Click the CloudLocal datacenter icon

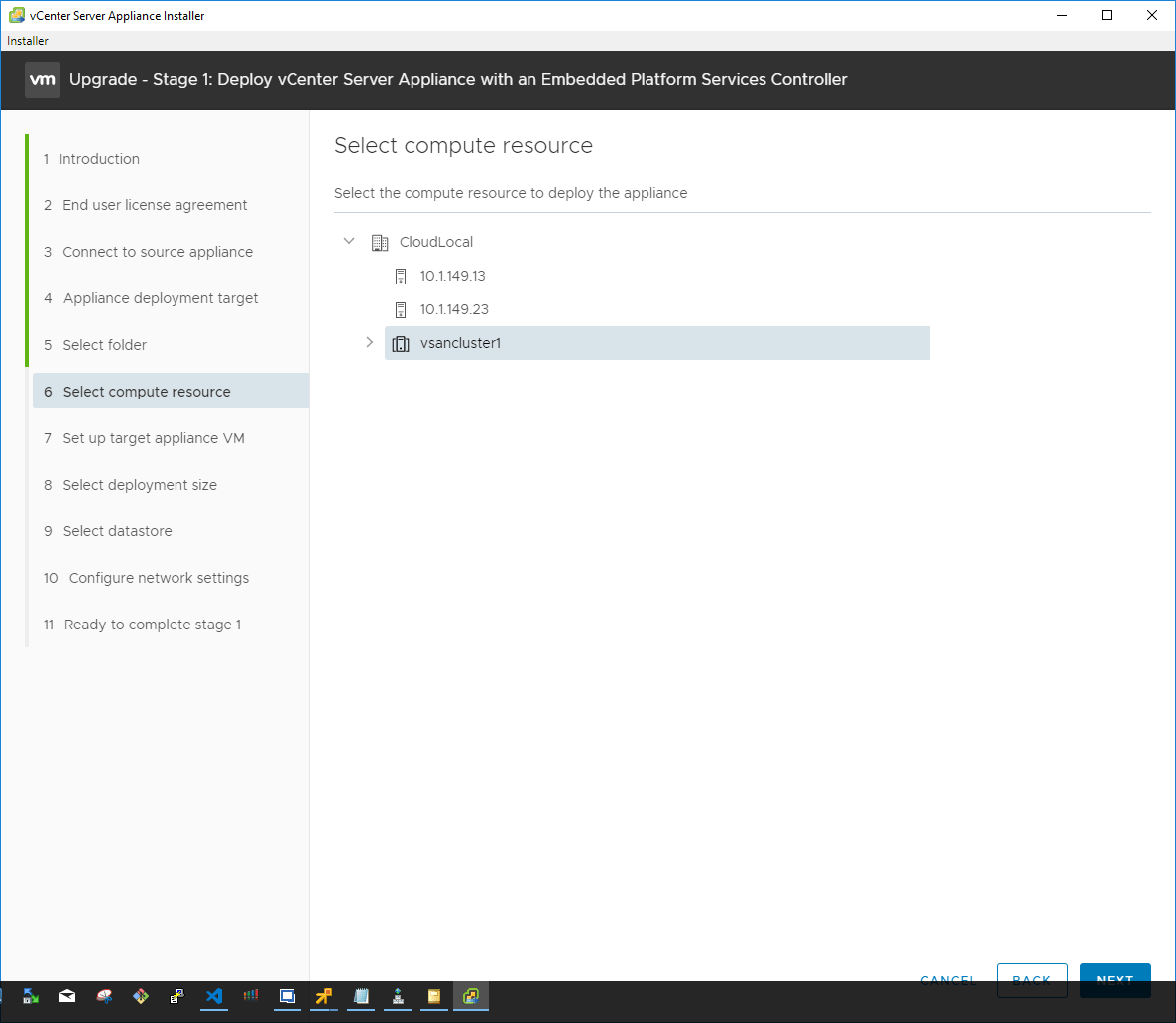click(x=380, y=242)
